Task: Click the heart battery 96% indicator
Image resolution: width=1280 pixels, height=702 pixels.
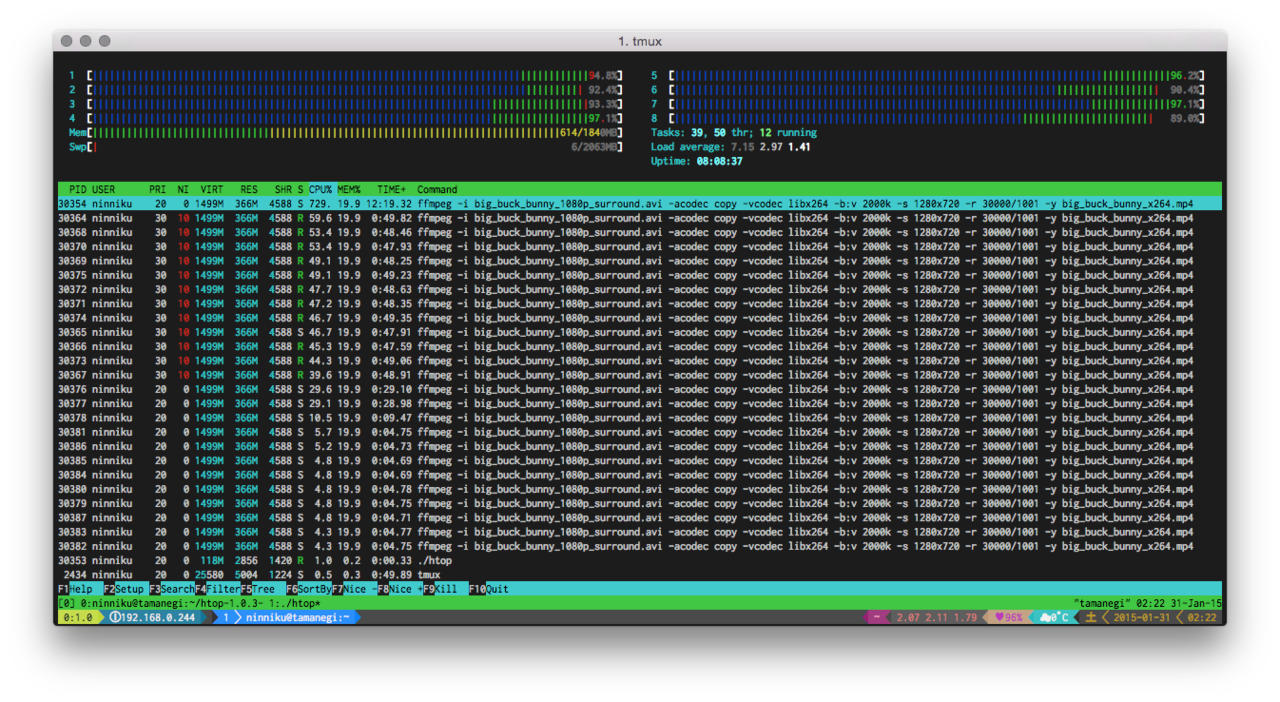Action: (1007, 618)
